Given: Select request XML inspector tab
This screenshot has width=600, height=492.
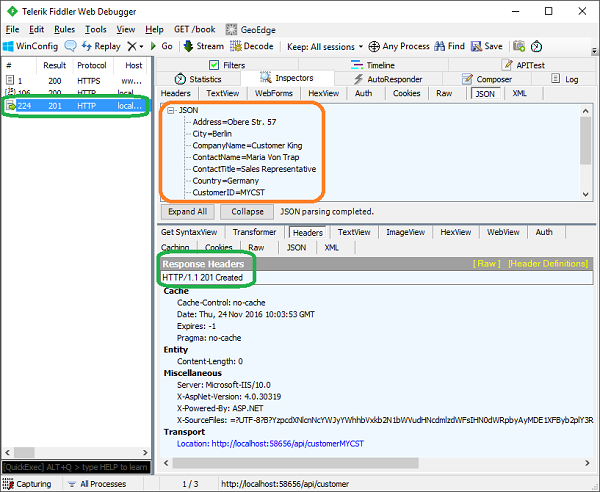Looking at the screenshot, I should coord(519,93).
